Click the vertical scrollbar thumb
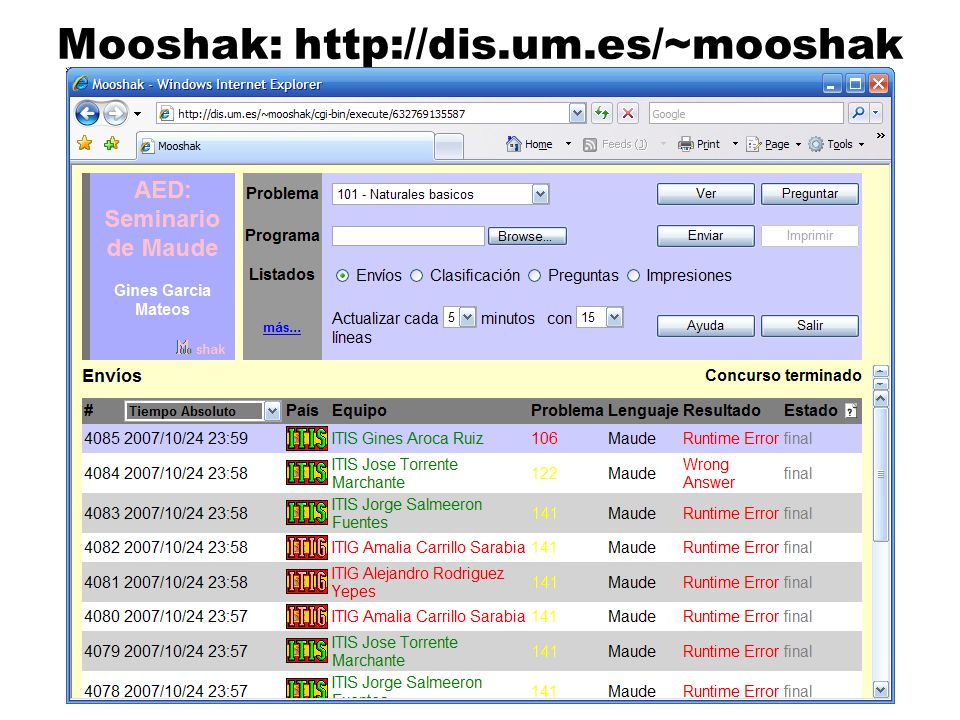The width and height of the screenshot is (960, 720). click(x=880, y=474)
